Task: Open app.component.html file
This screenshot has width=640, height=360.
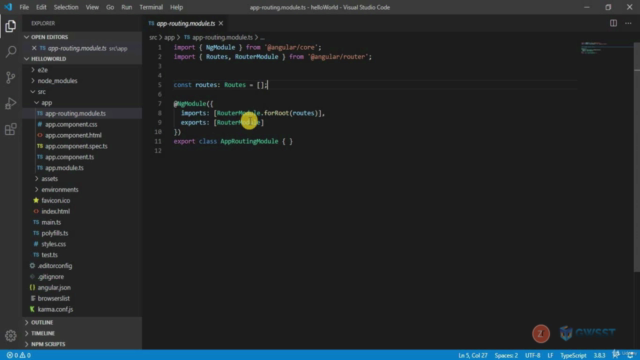Action: click(82, 135)
